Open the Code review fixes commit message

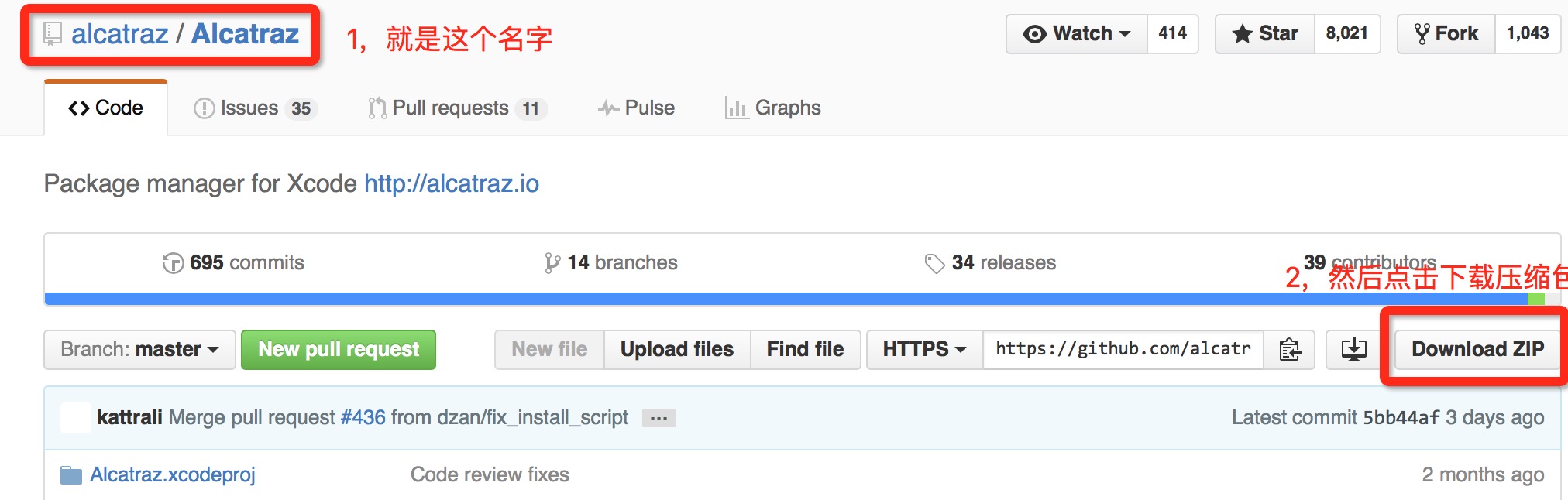490,474
